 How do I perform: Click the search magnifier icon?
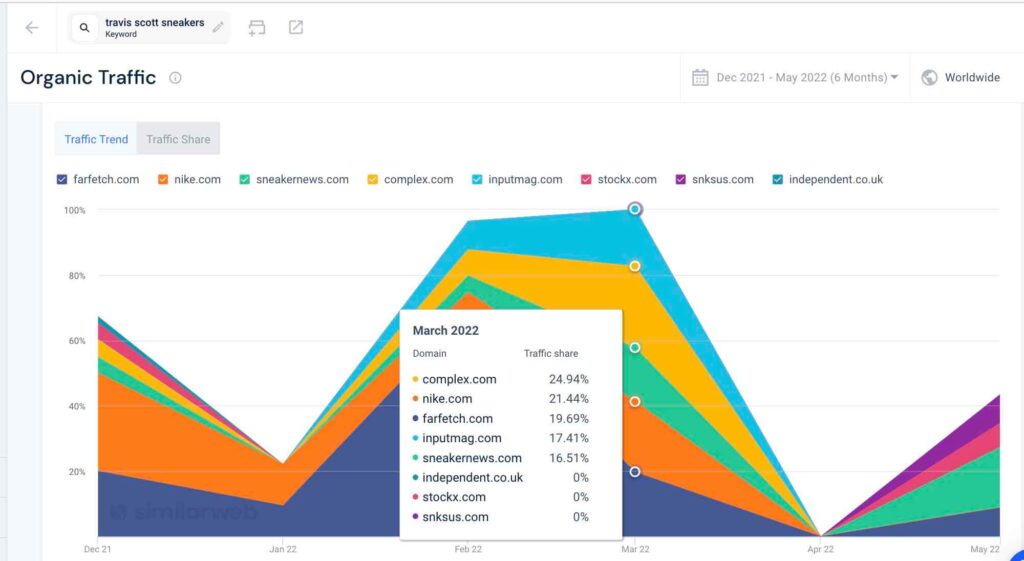coord(85,28)
